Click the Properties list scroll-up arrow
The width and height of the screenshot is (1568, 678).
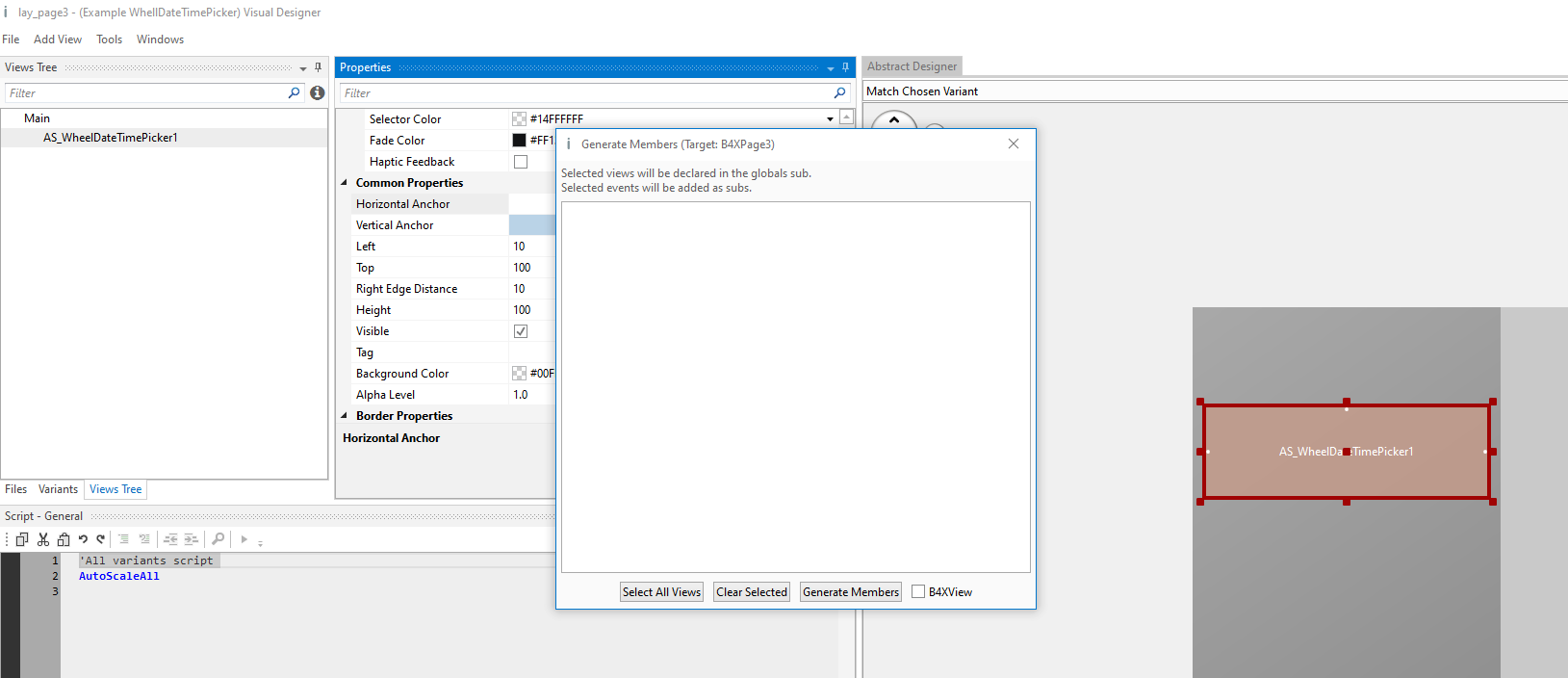click(846, 117)
